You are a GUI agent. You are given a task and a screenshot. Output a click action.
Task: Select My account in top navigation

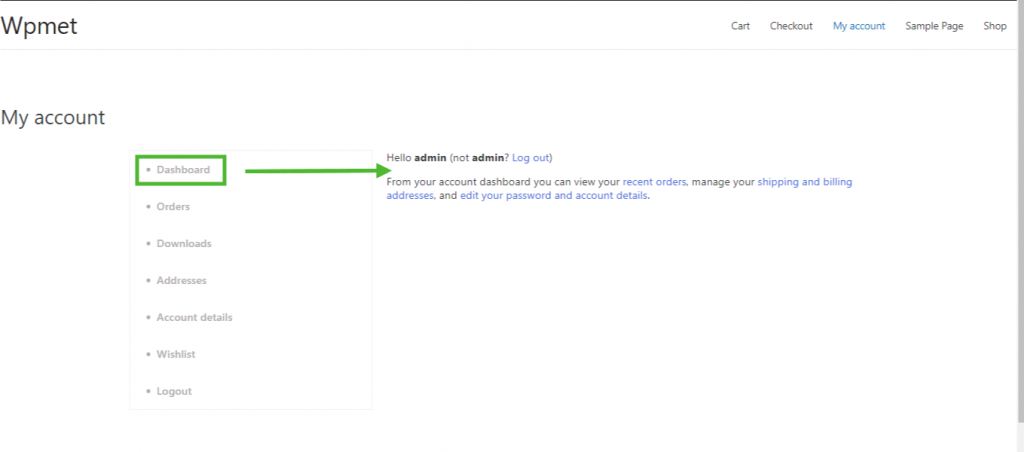(859, 26)
